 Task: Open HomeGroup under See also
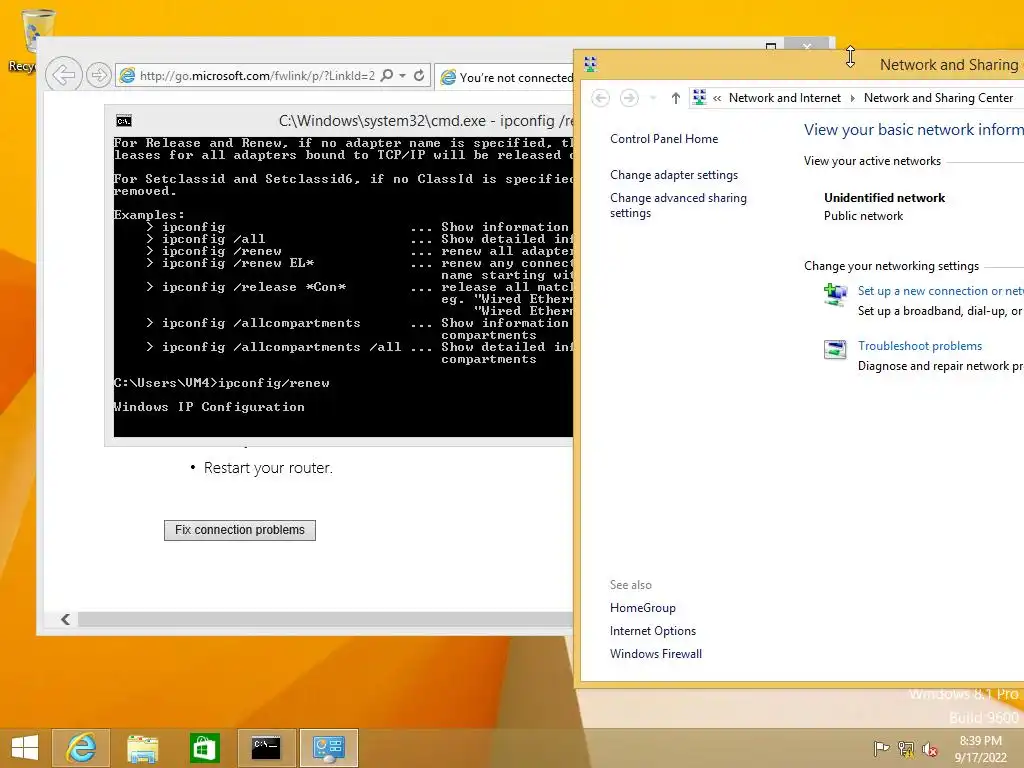[x=643, y=608]
